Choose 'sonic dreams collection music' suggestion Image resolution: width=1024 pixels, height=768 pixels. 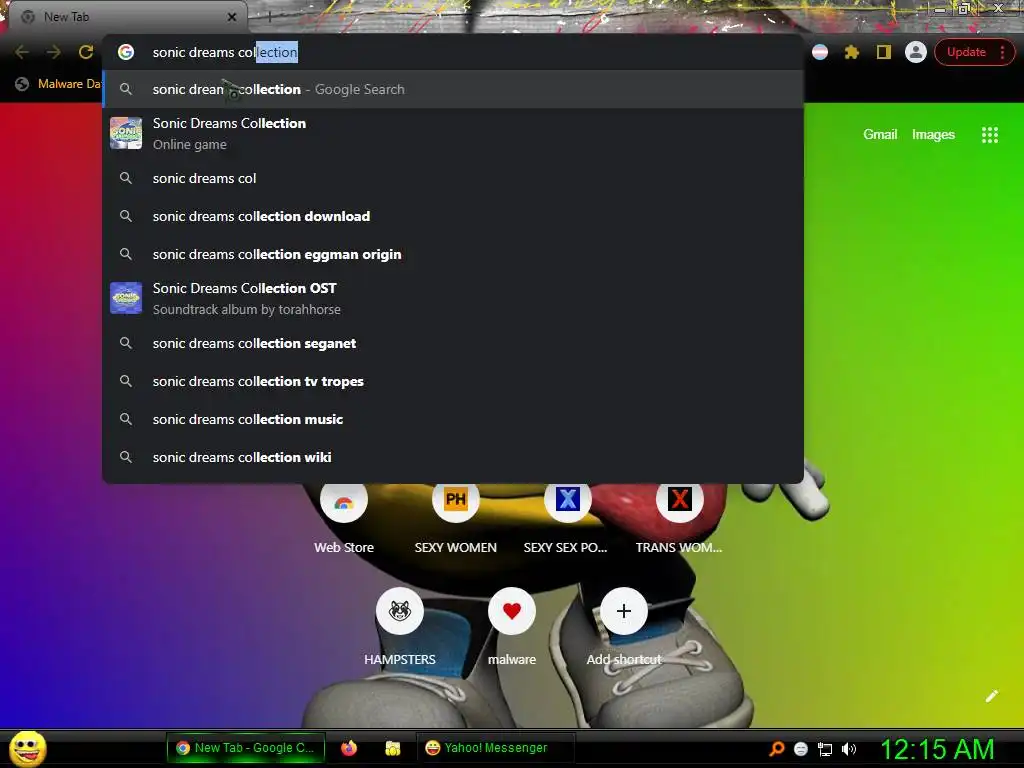[x=453, y=419]
